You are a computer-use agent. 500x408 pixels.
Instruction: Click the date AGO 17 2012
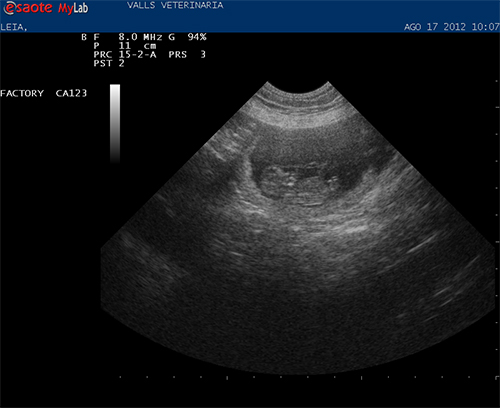point(435,27)
